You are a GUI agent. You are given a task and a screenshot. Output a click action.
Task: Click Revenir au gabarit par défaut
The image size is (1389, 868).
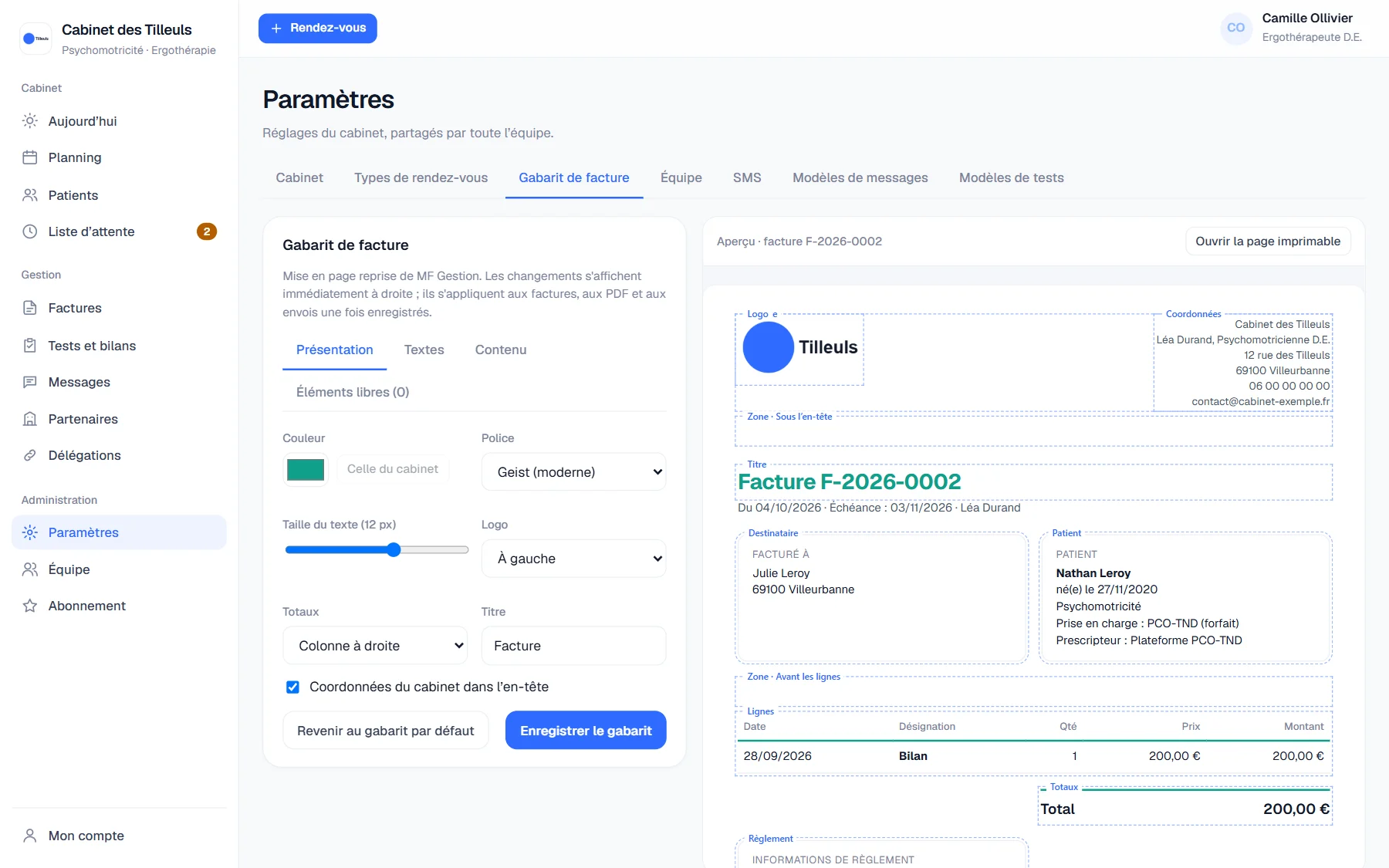pyautogui.click(x=386, y=730)
